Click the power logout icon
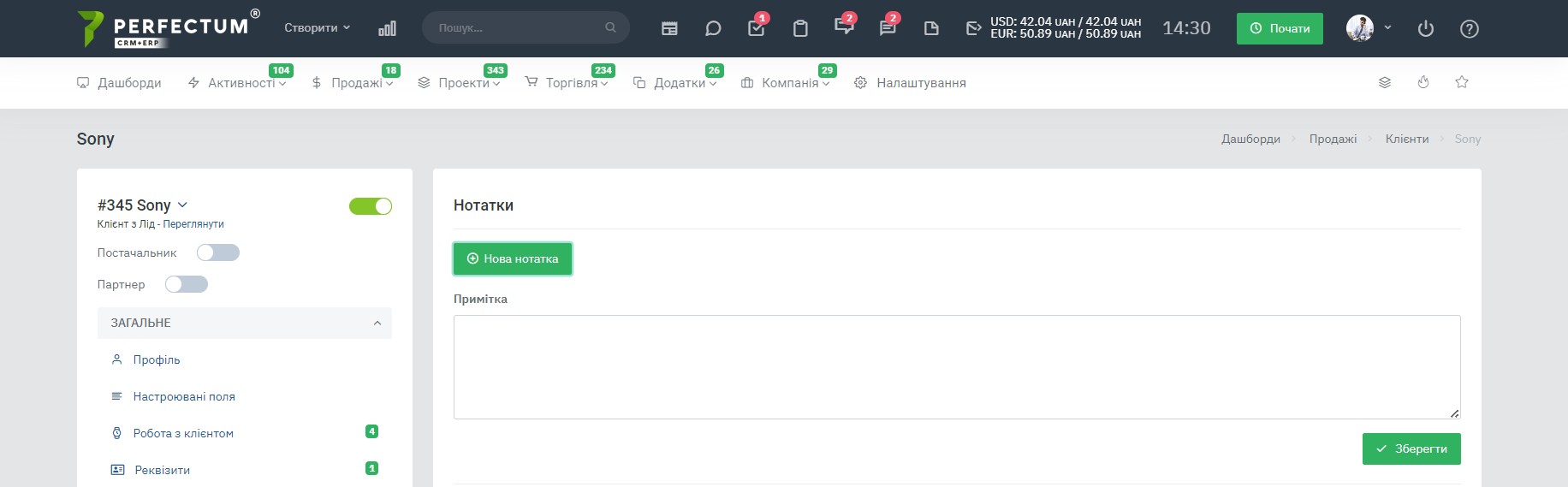This screenshot has height=487, width=1568. coord(1425,28)
